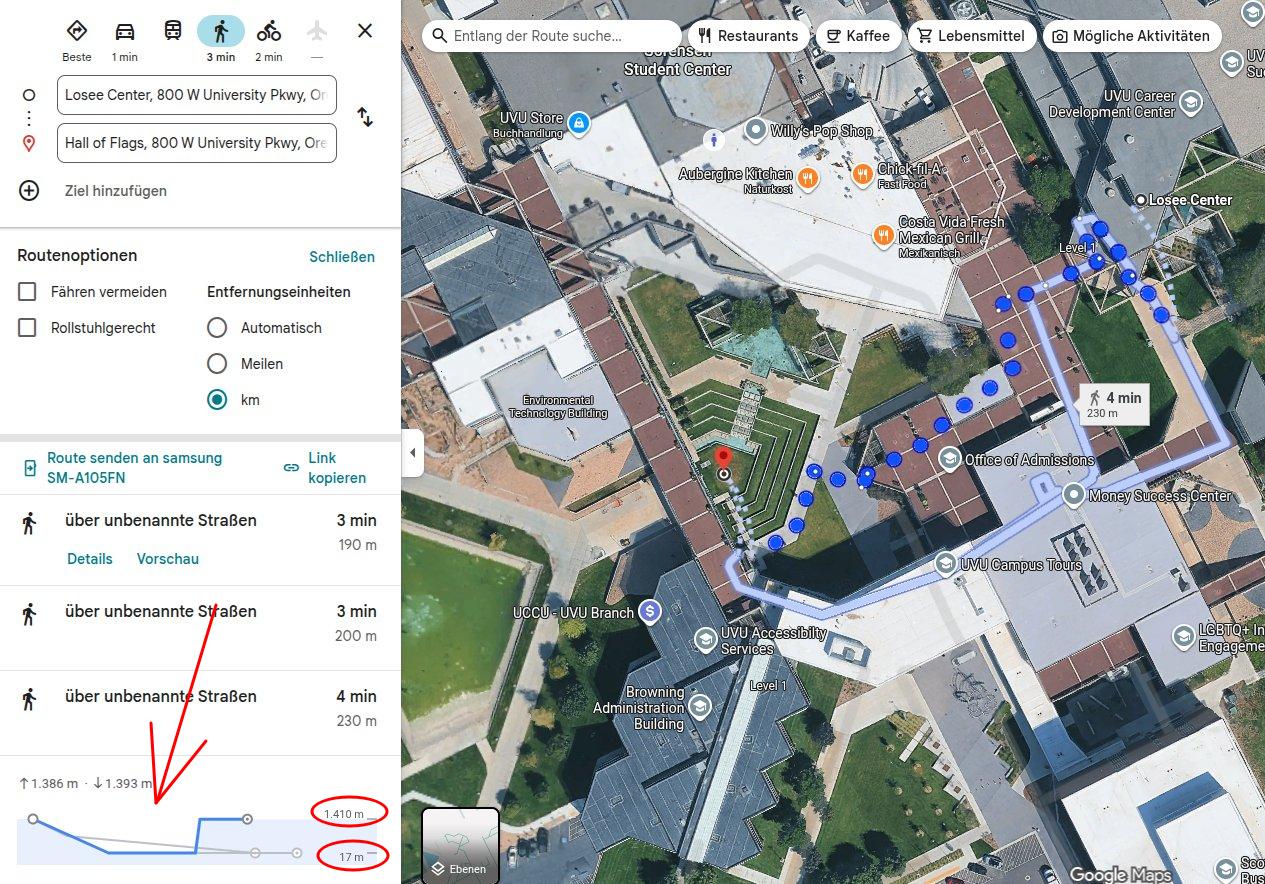This screenshot has height=884, width=1265.
Task: Filter by Lebensmittel chip
Action: pyautogui.click(x=970, y=35)
